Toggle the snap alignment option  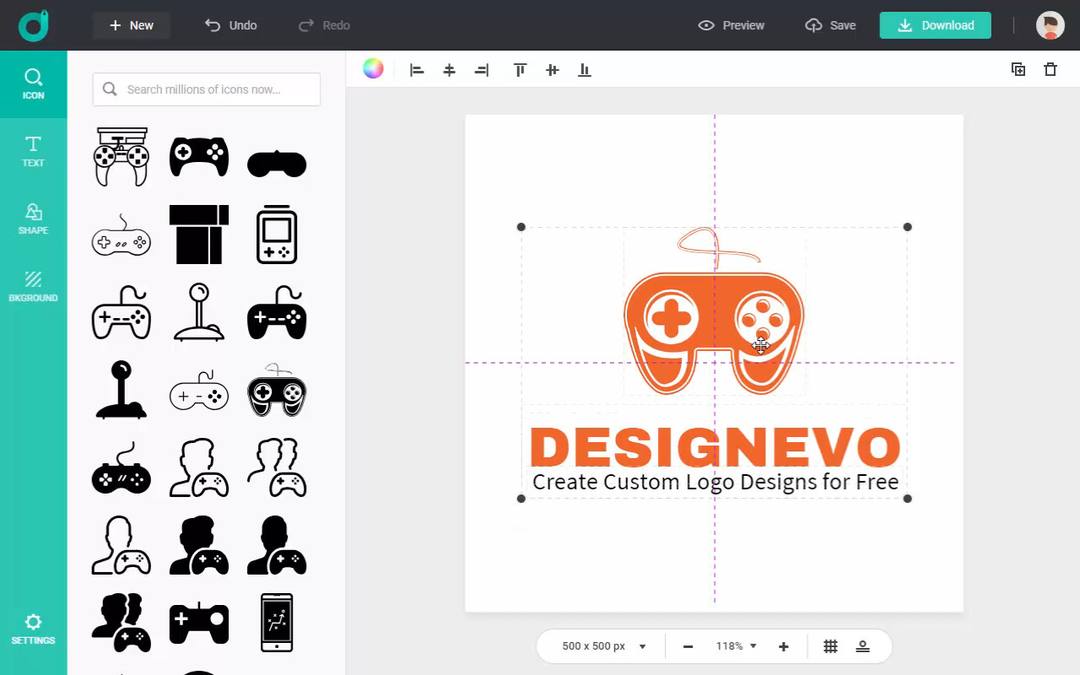coord(862,646)
